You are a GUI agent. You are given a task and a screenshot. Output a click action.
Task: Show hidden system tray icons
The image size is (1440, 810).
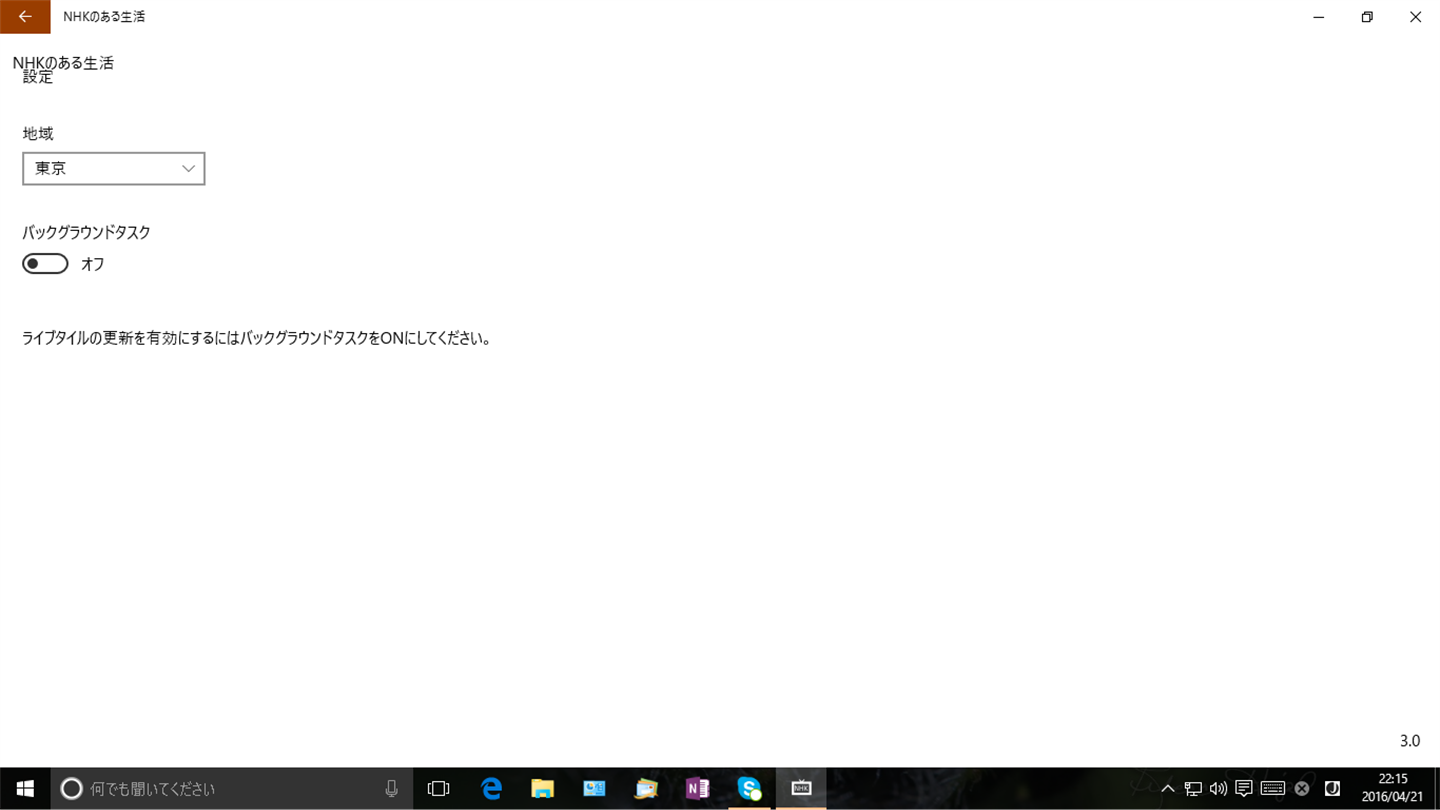click(1167, 789)
